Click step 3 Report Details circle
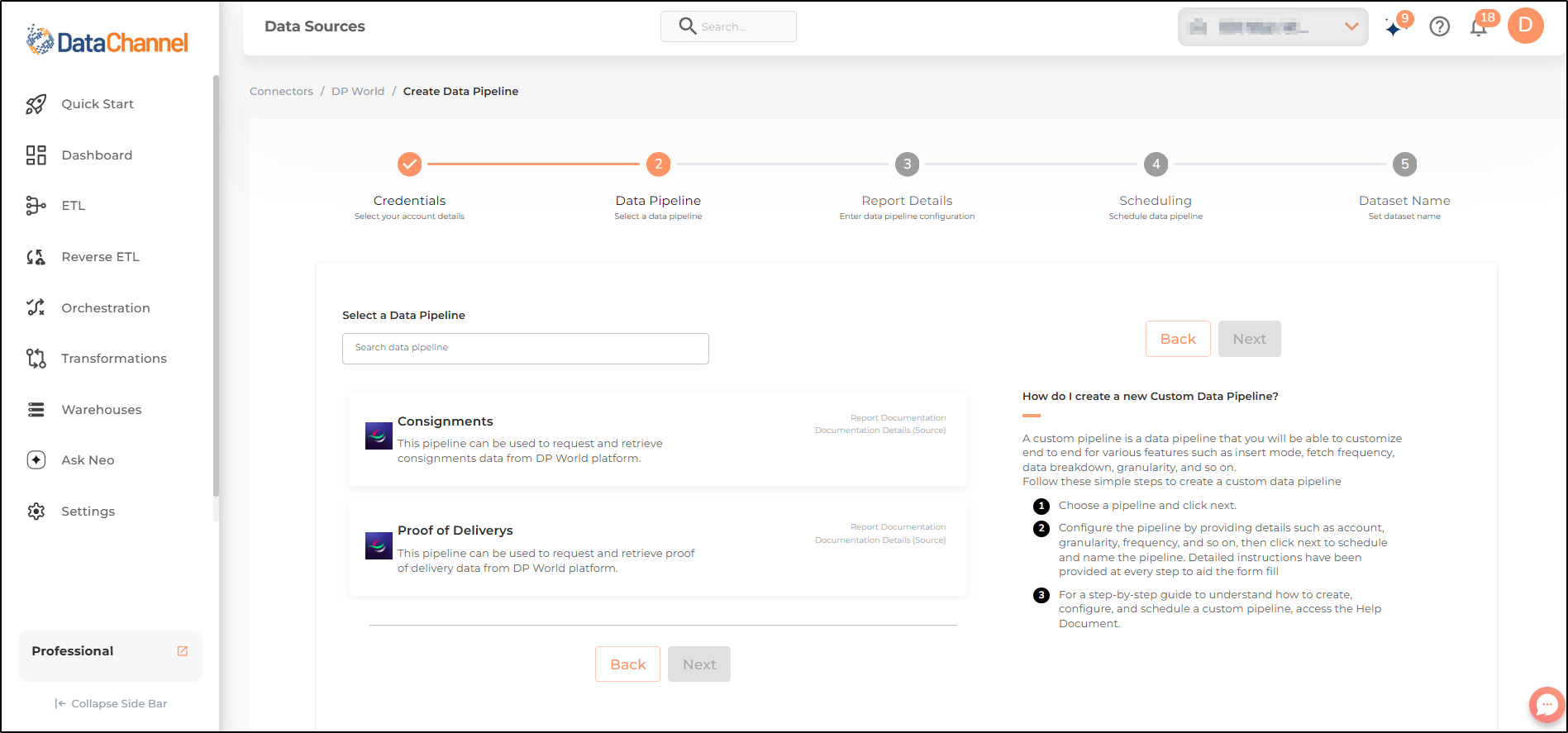Image resolution: width=1568 pixels, height=733 pixels. click(907, 164)
